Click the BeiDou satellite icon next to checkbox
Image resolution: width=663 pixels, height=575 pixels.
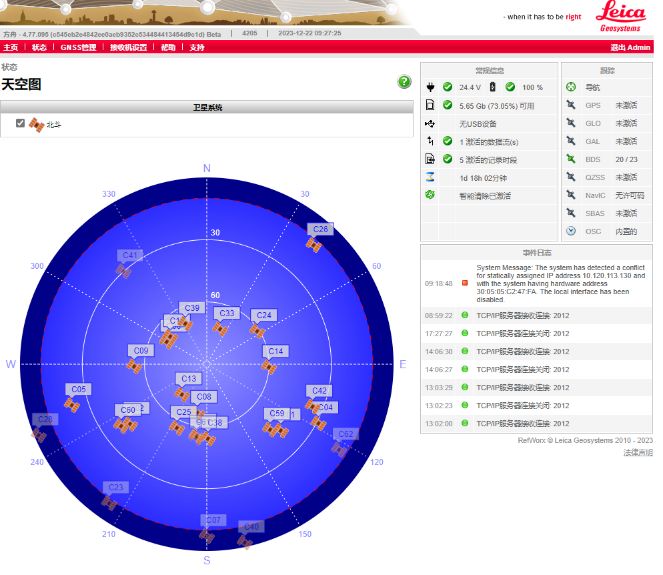[36, 124]
